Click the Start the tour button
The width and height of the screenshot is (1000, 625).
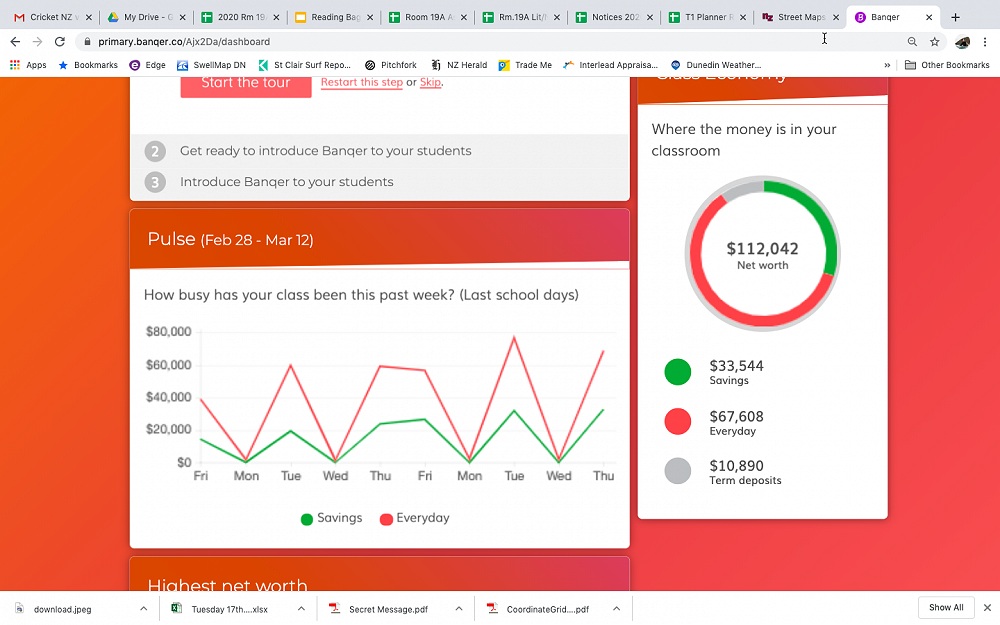click(x=245, y=83)
